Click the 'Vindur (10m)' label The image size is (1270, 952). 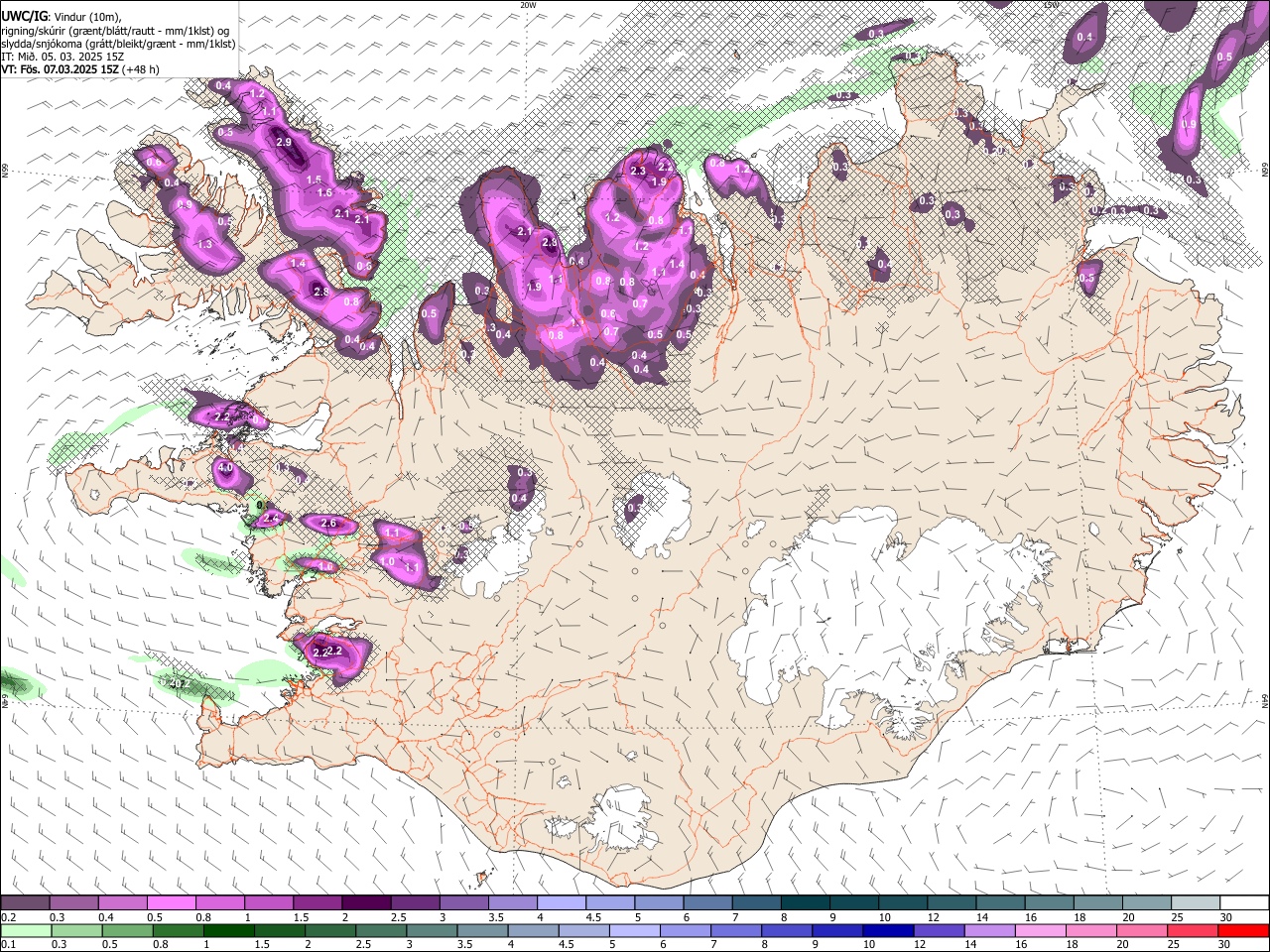[88, 17]
